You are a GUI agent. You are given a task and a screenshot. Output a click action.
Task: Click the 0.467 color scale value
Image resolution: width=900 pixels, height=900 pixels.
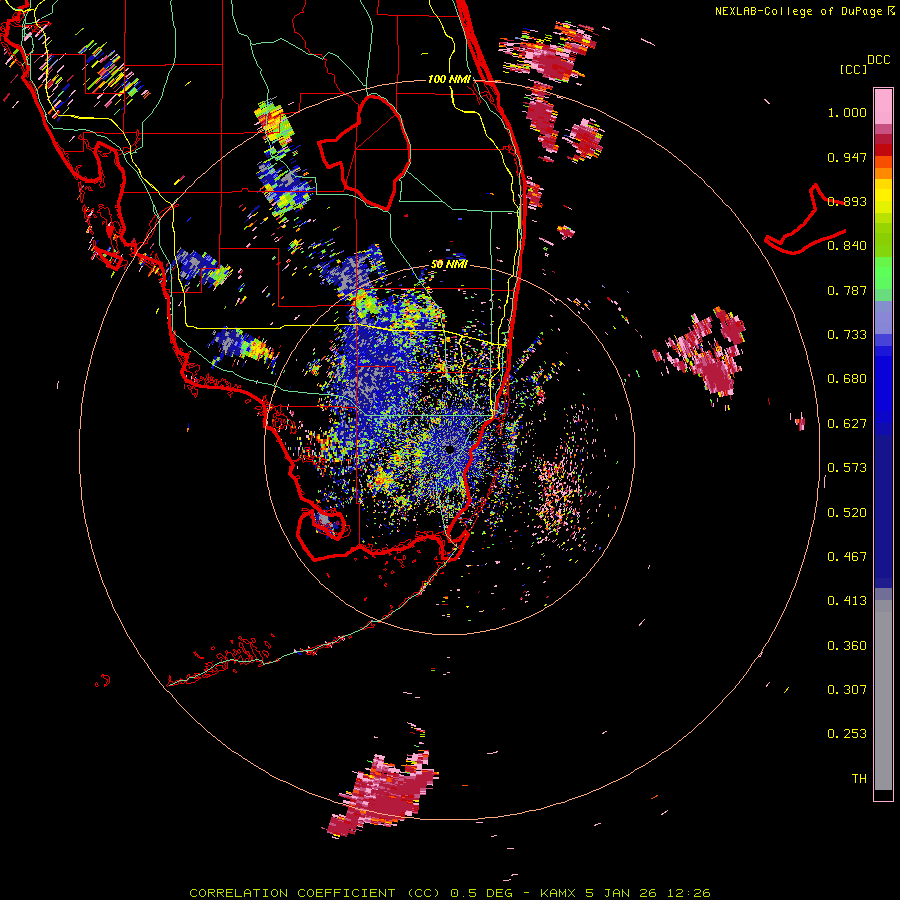pos(847,557)
